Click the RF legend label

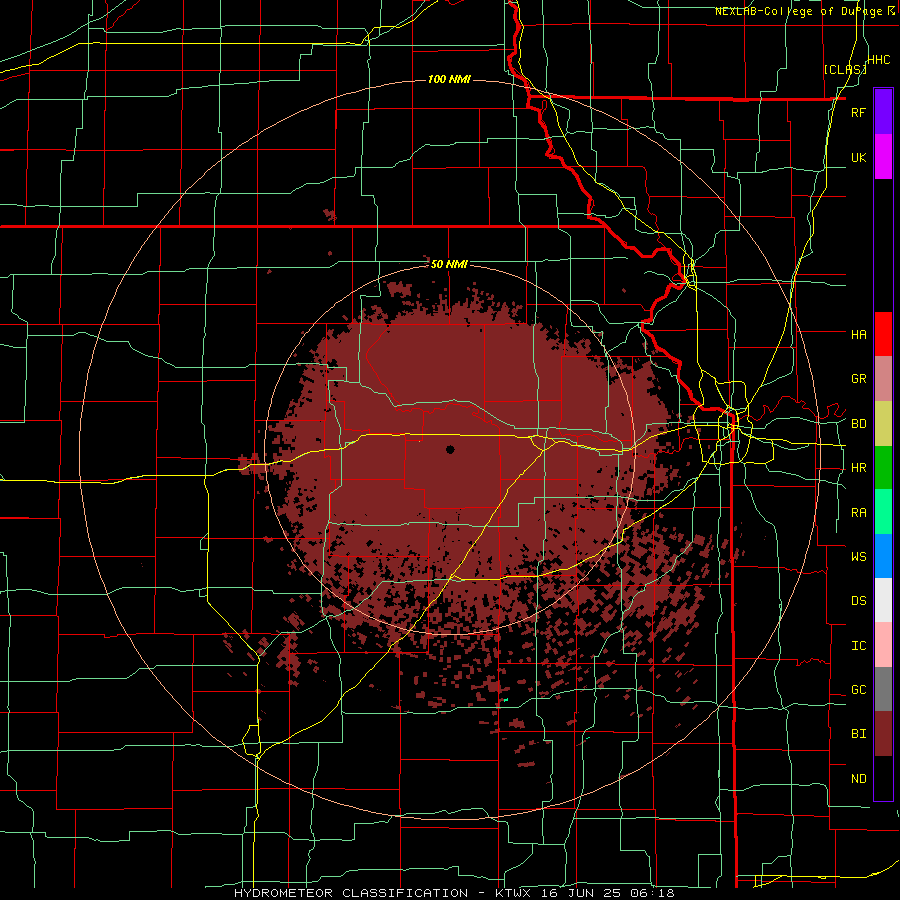858,112
